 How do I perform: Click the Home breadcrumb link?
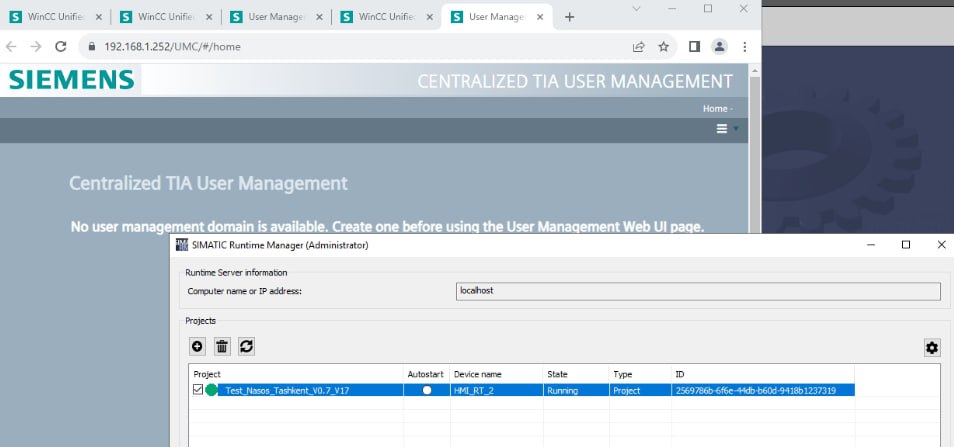pyautogui.click(x=715, y=109)
